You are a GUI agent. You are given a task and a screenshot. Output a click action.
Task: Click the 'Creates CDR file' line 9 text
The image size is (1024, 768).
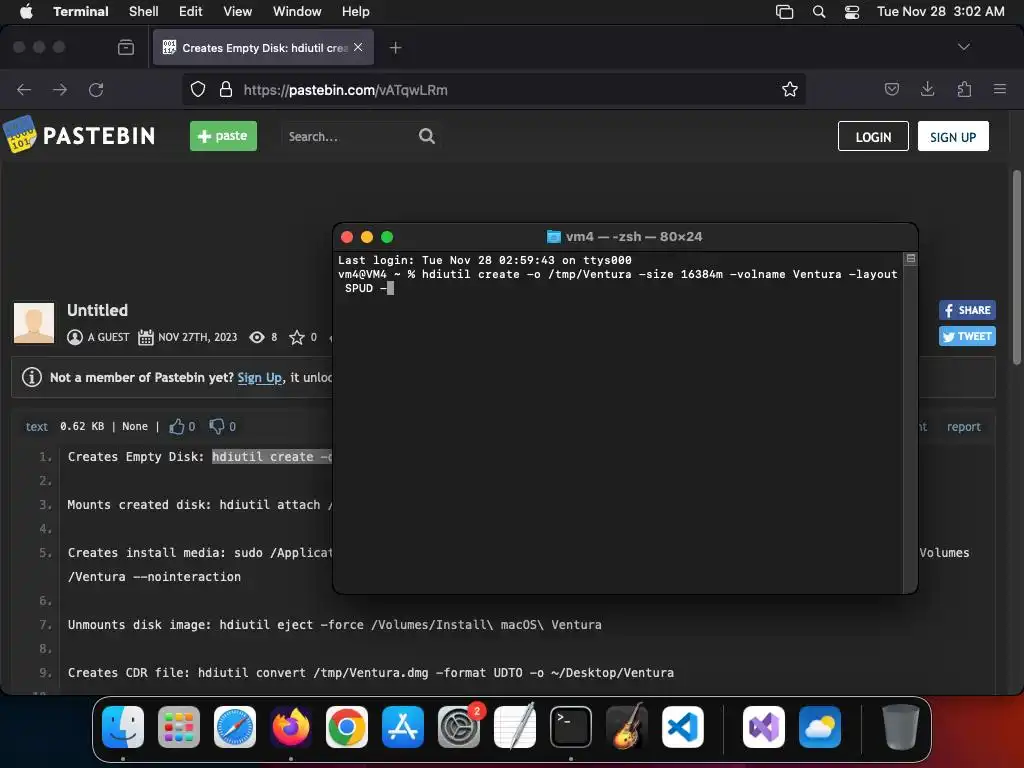[370, 673]
